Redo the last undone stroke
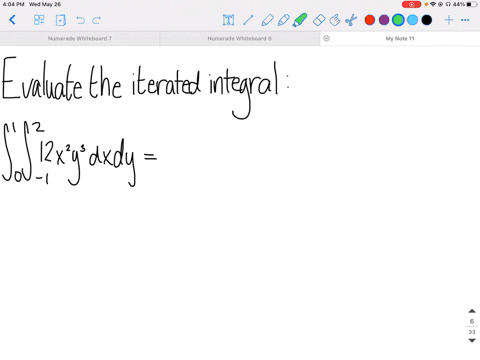Screen dimensions: 480x360 coord(97,20)
